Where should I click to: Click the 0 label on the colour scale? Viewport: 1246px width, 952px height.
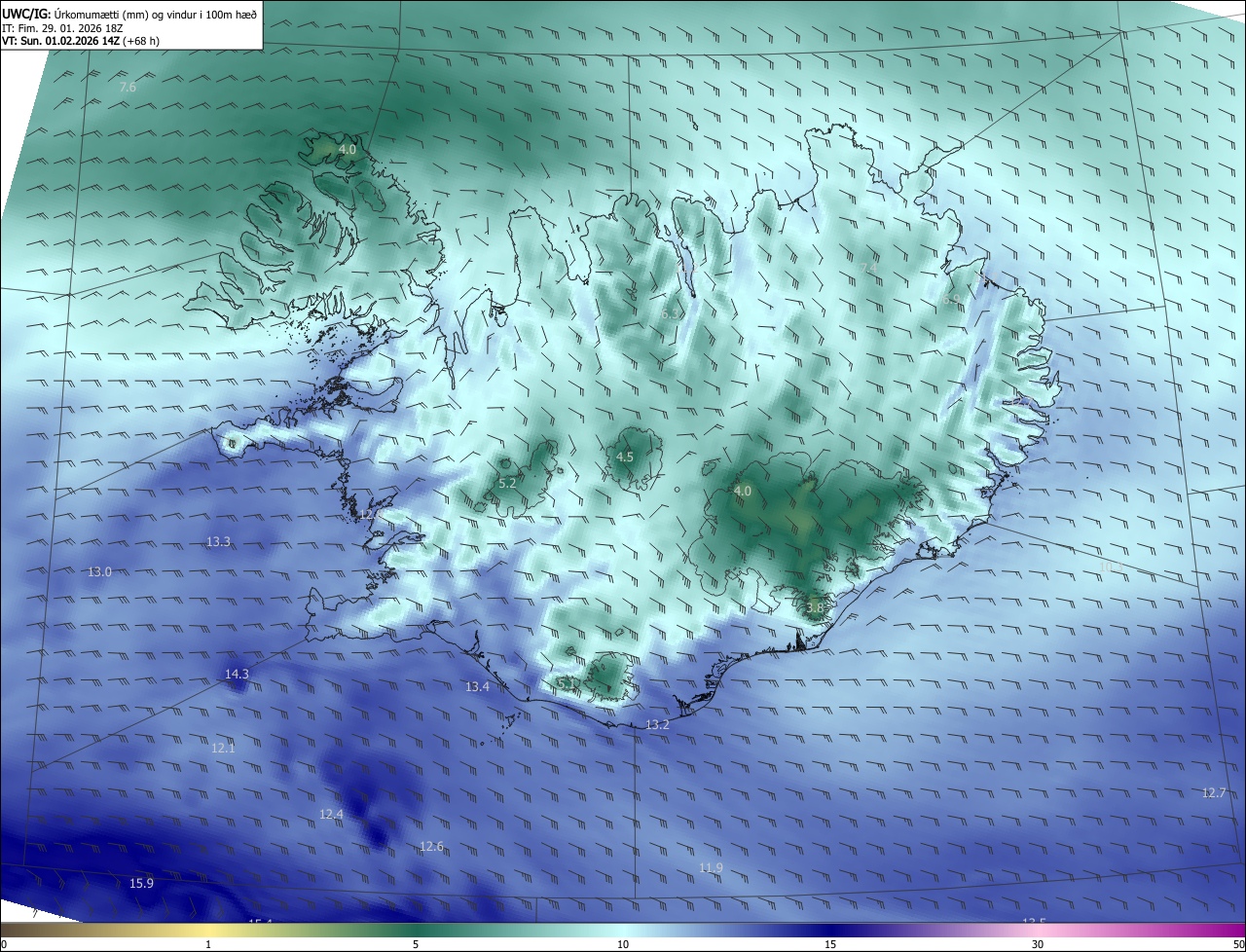point(4,944)
